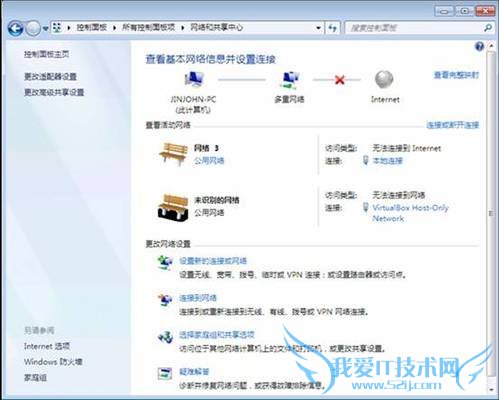Click the scrollbar down arrow

tap(491, 389)
